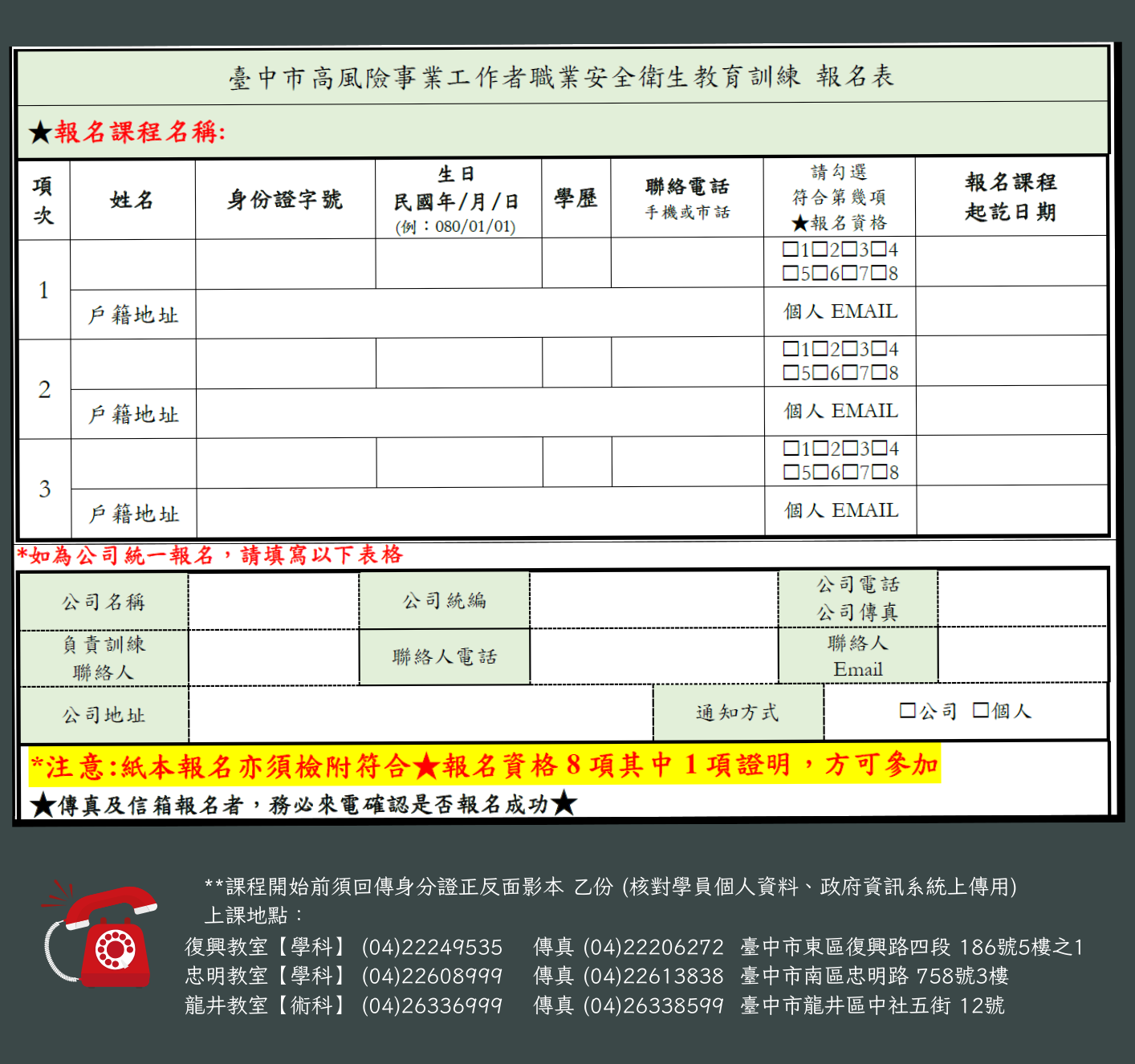Tick qualification box 8 in applicant 3 row
The height and width of the screenshot is (1064, 1135).
[880, 473]
